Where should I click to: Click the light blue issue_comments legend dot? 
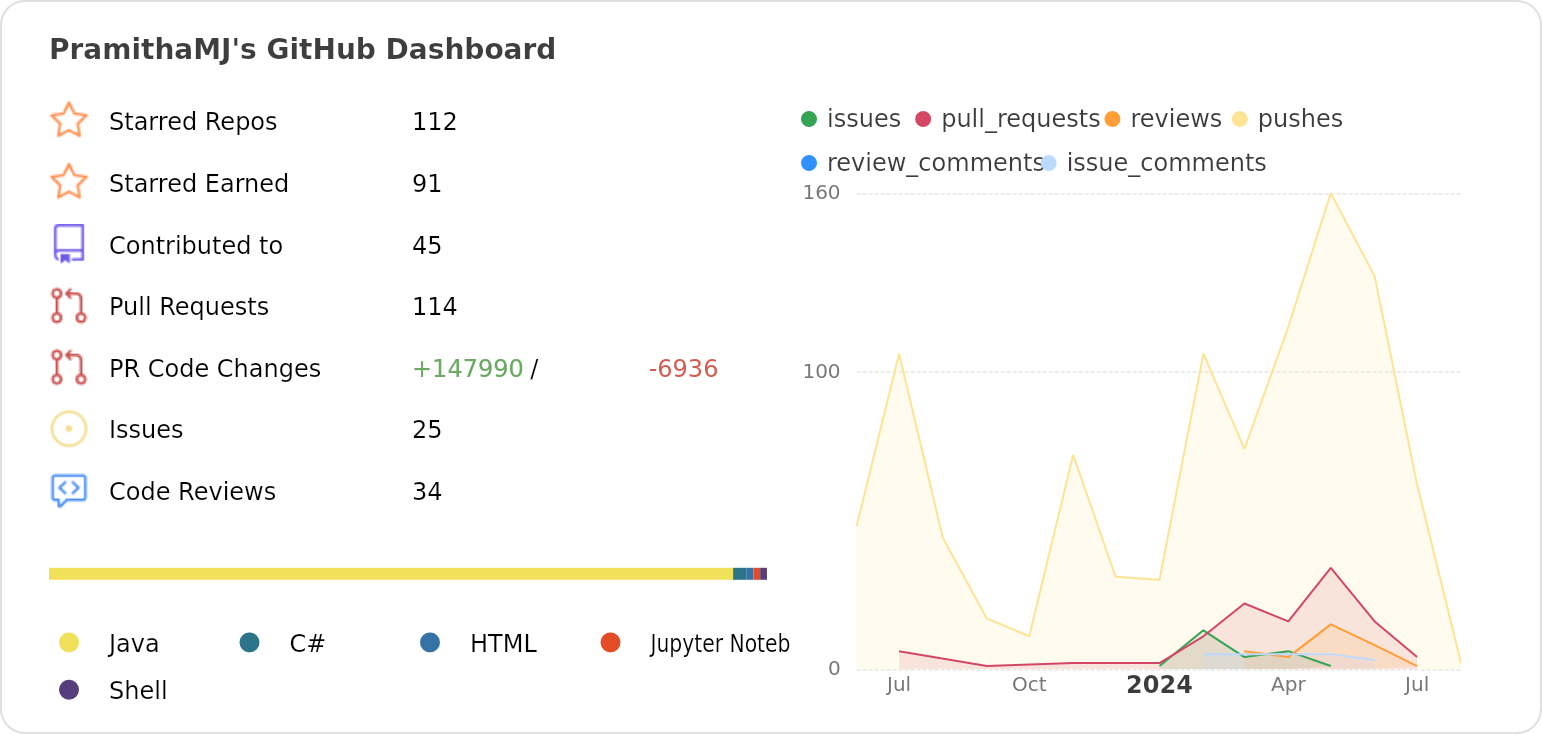point(1048,162)
